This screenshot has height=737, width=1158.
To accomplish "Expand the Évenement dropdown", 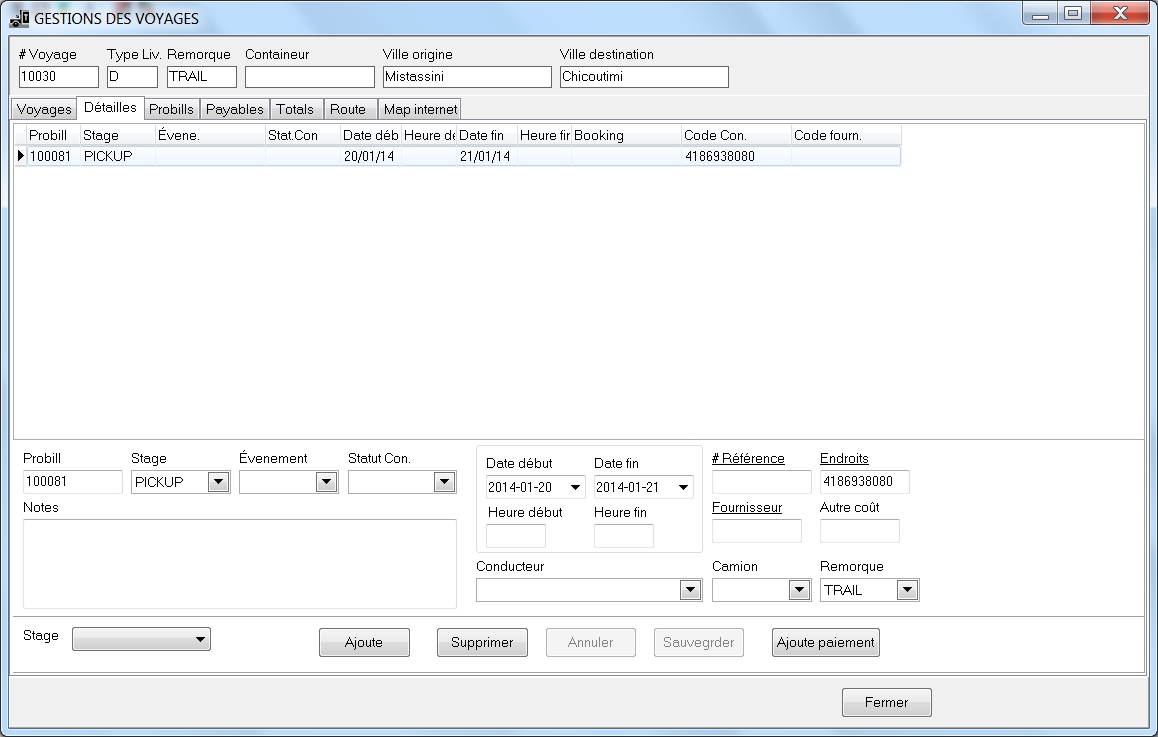I will point(326,482).
